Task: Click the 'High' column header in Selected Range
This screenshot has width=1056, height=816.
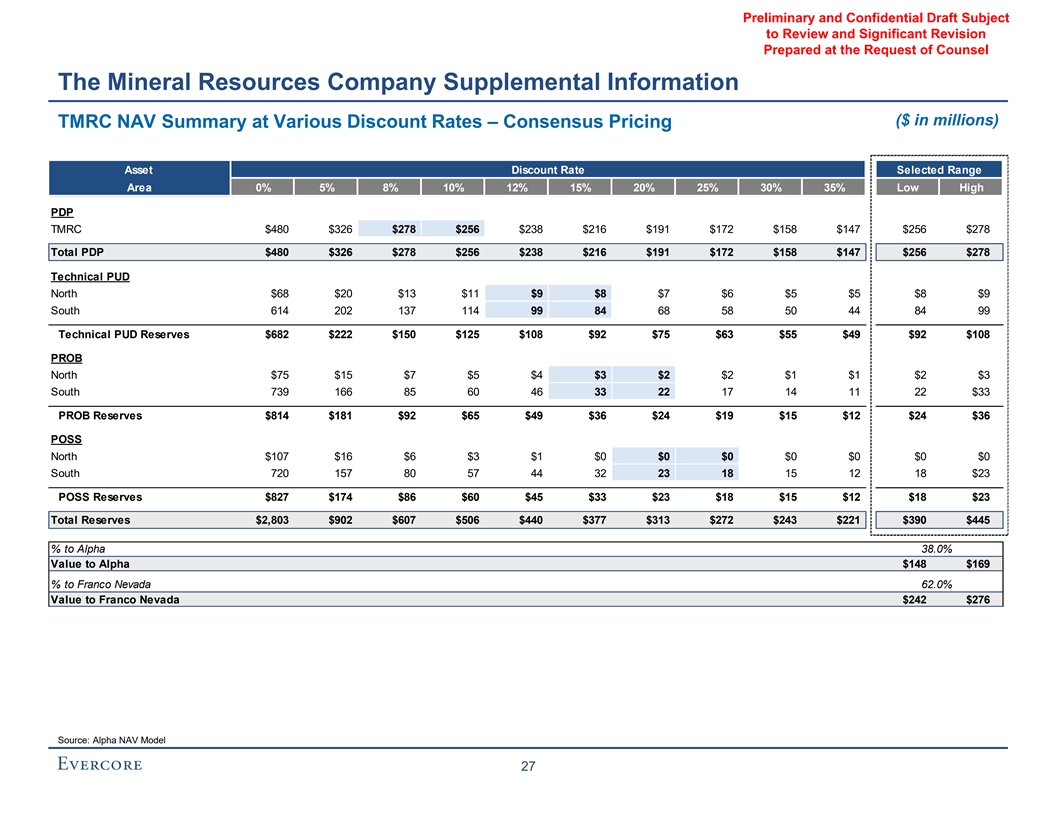Action: 971,187
